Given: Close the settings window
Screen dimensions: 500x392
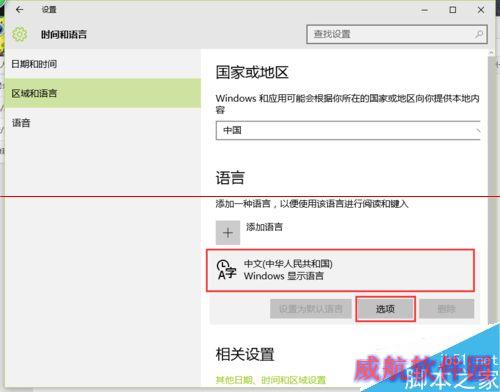Looking at the screenshot, I should (481, 10).
